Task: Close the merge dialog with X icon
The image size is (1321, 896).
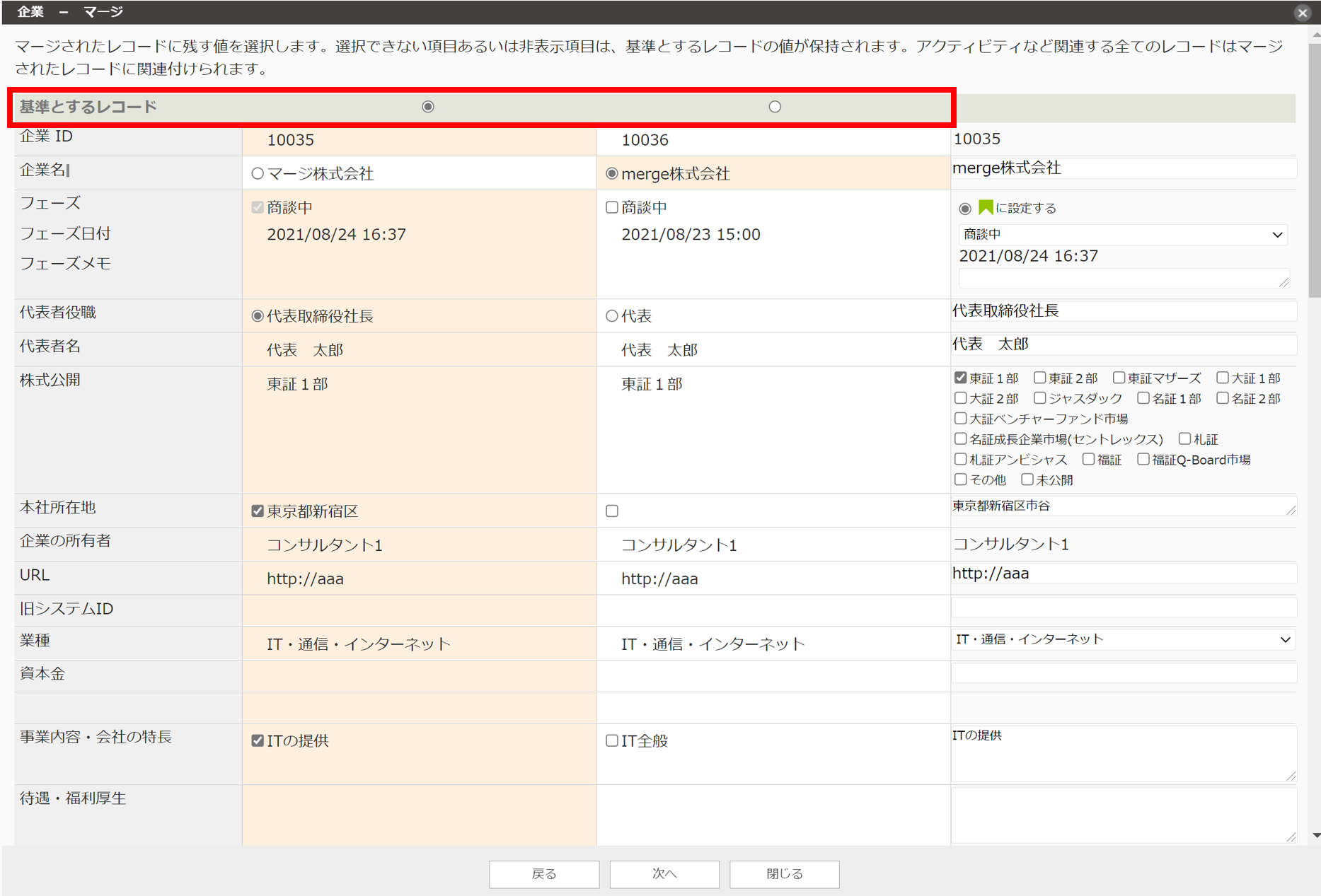Action: pos(1302,13)
